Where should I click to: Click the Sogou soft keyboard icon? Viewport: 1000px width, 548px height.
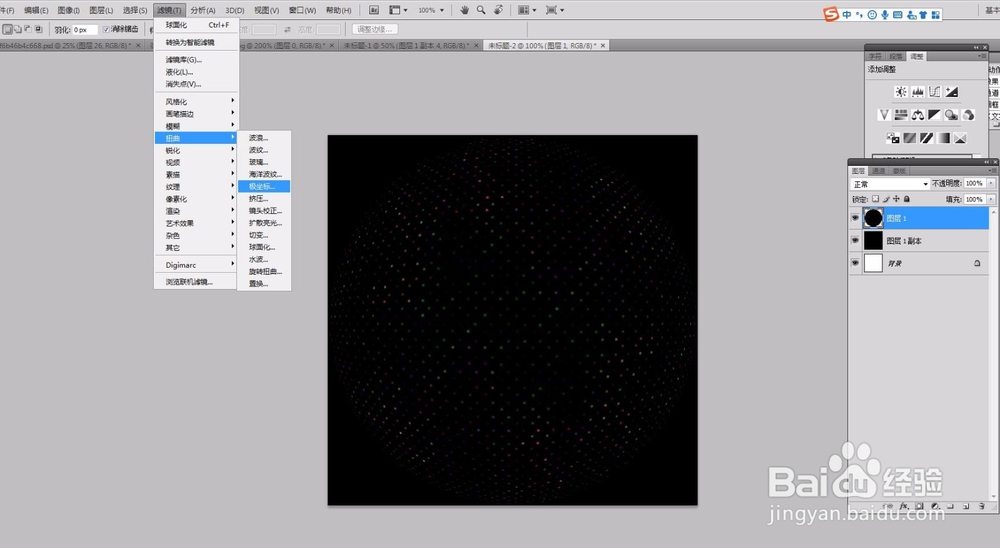[x=897, y=14]
